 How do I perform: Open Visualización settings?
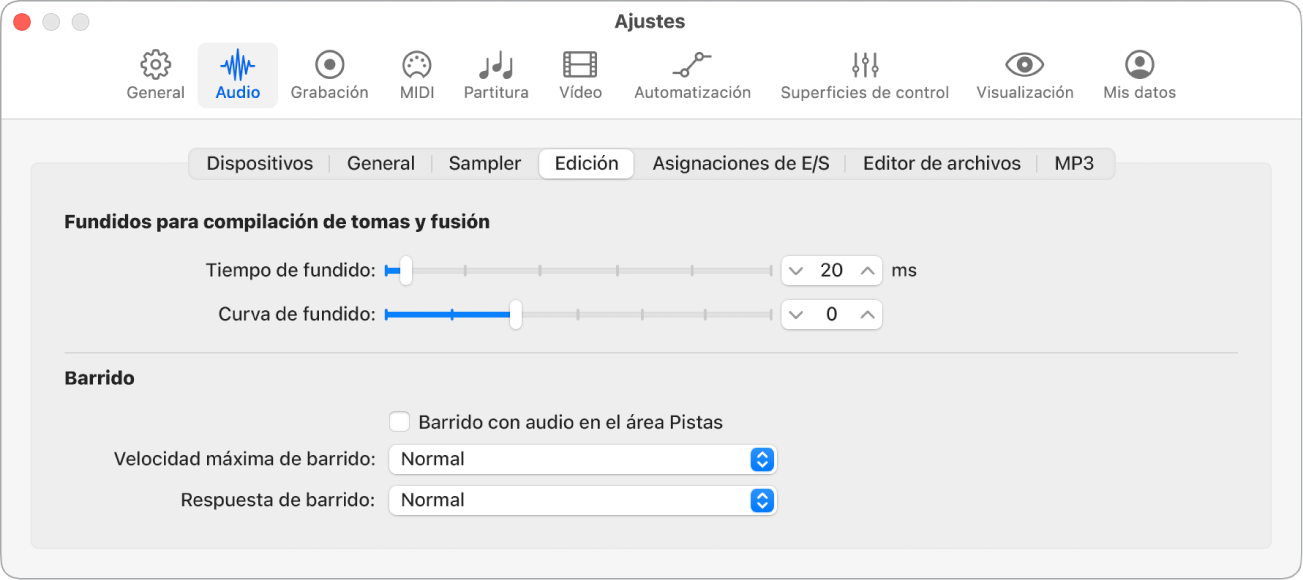[x=1023, y=73]
